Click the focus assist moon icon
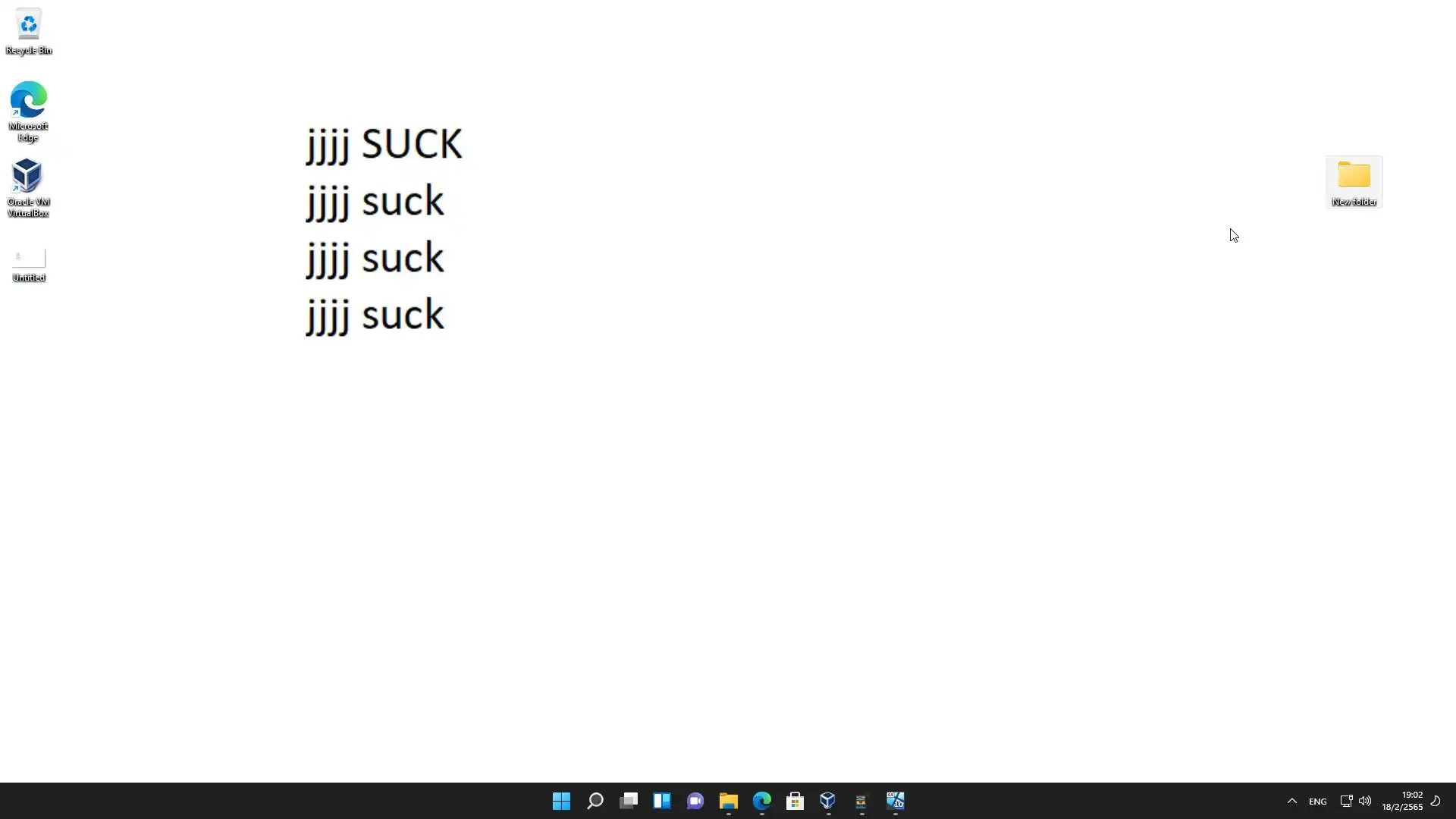Viewport: 1456px width, 819px height. coord(1436,801)
